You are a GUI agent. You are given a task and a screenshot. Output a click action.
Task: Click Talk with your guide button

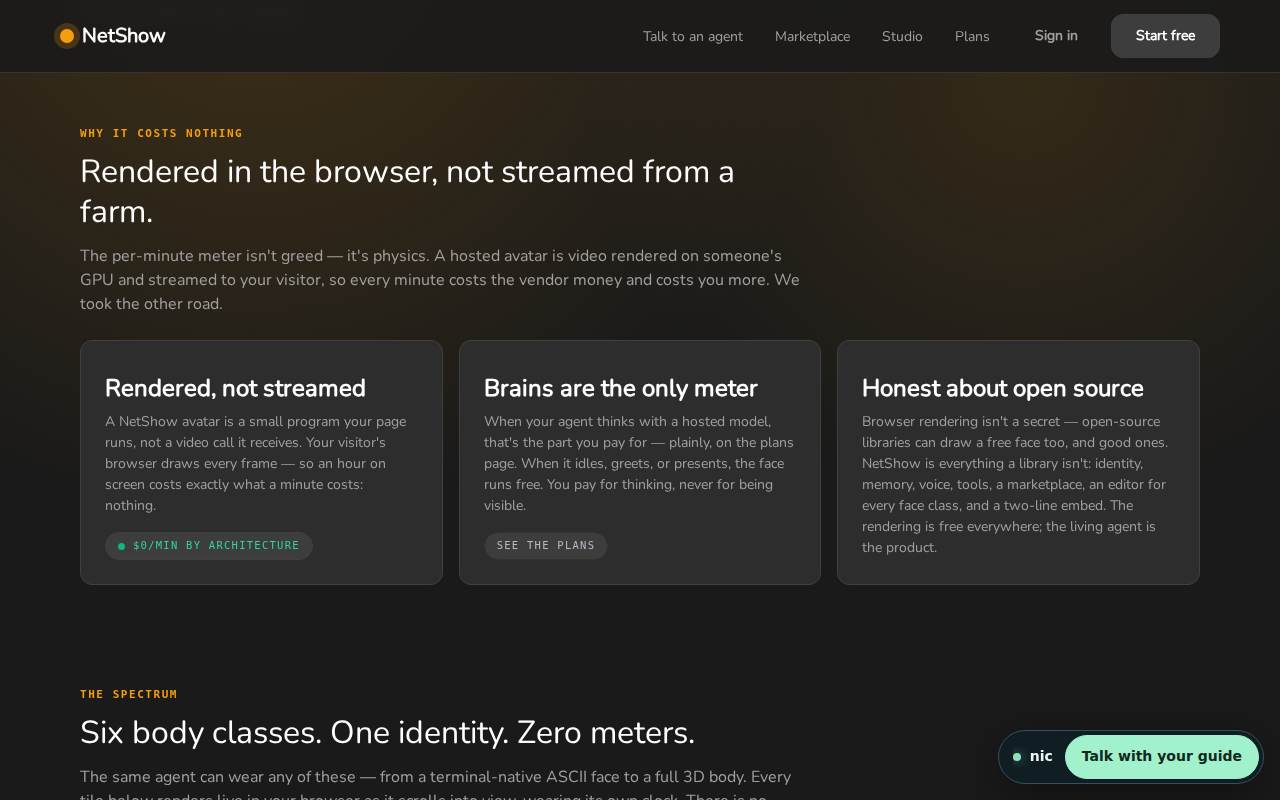click(1161, 756)
